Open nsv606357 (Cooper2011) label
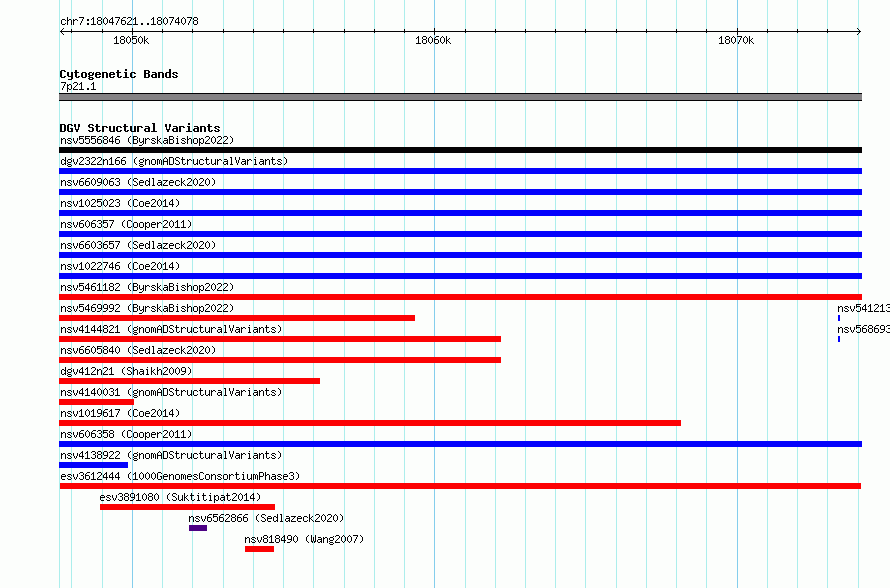890x588 pixels. [126, 224]
